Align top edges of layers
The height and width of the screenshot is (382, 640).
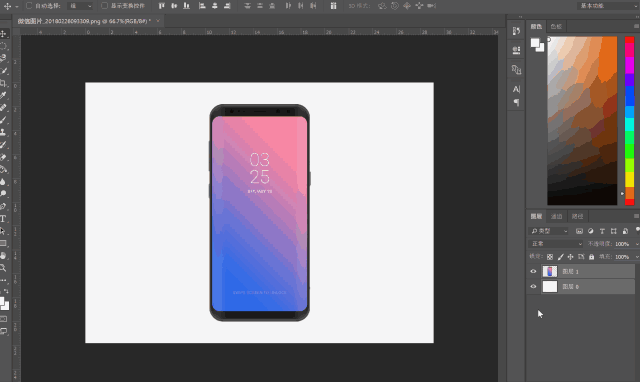pos(162,6)
